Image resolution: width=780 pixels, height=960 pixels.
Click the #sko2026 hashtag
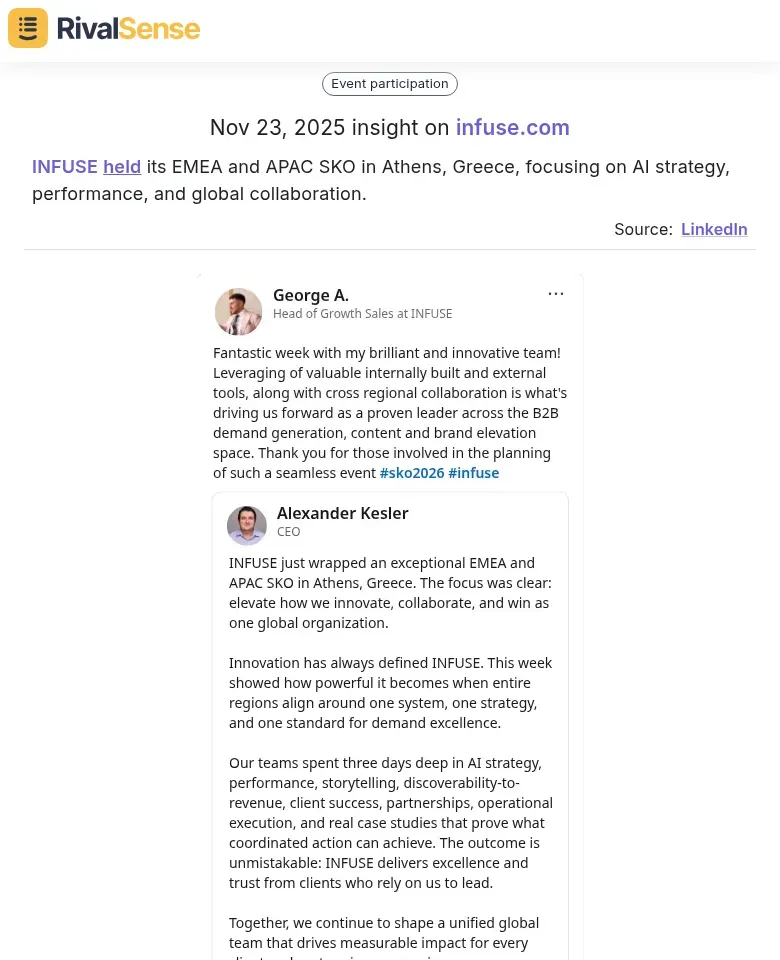[411, 472]
